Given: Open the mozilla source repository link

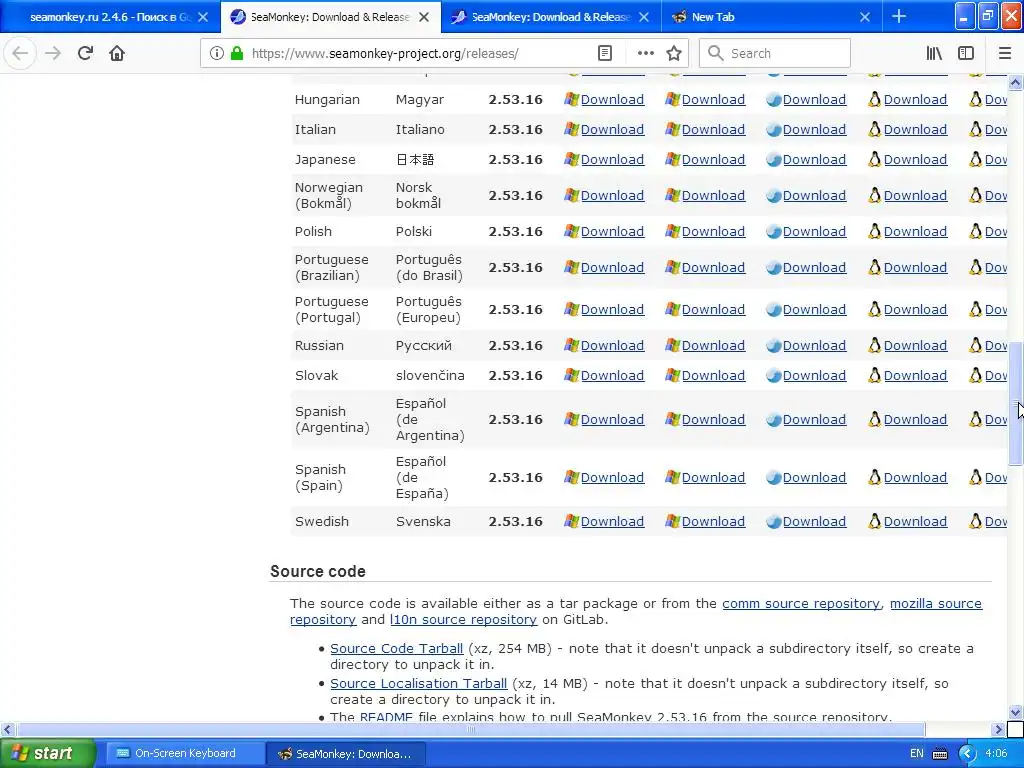Looking at the screenshot, I should coord(936,603).
